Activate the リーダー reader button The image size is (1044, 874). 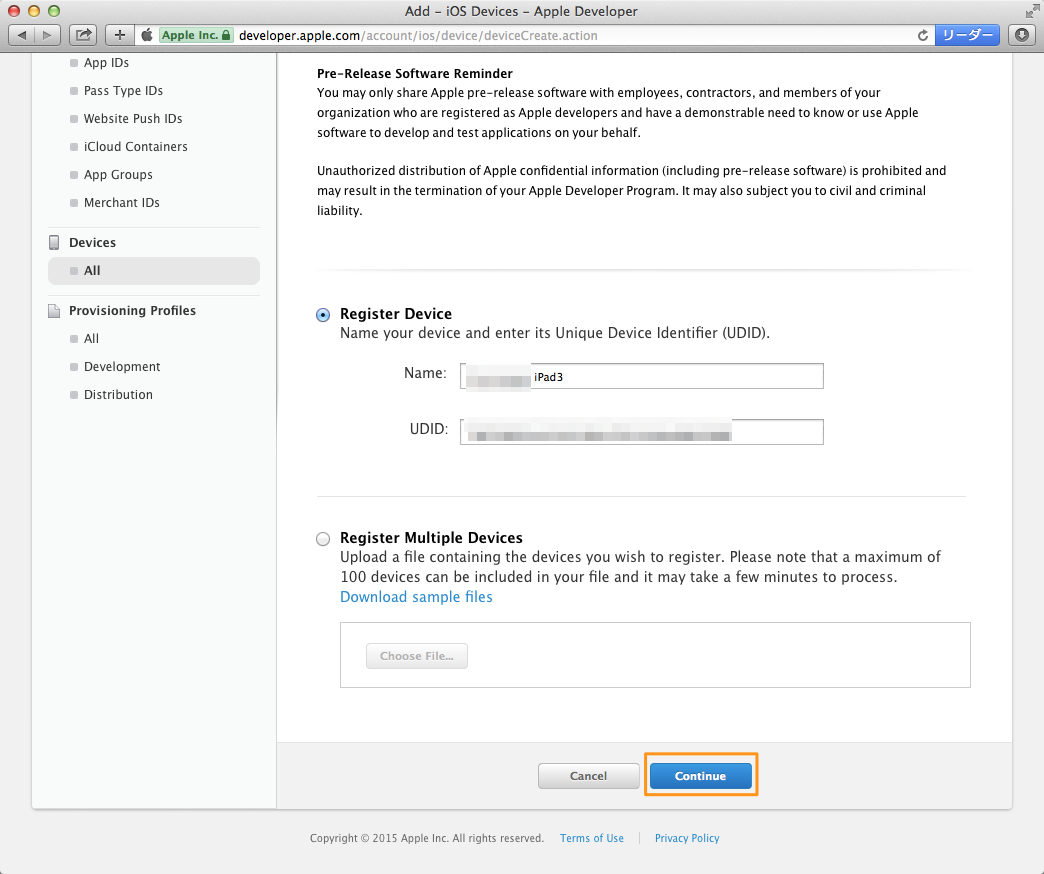[x=967, y=34]
